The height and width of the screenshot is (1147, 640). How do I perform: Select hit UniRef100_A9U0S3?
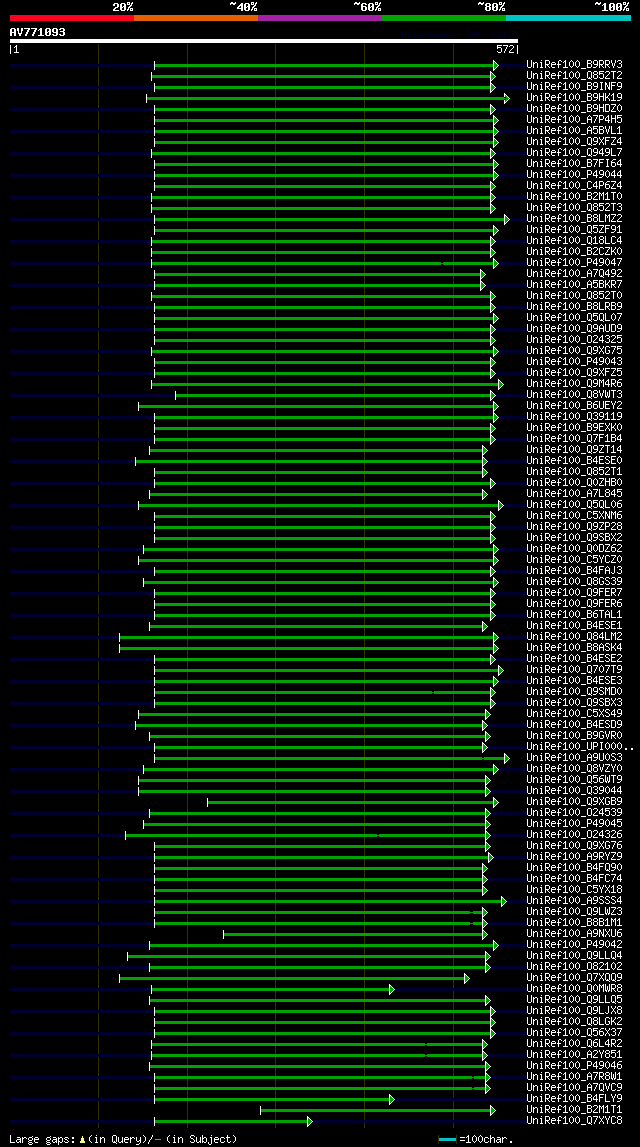click(574, 758)
